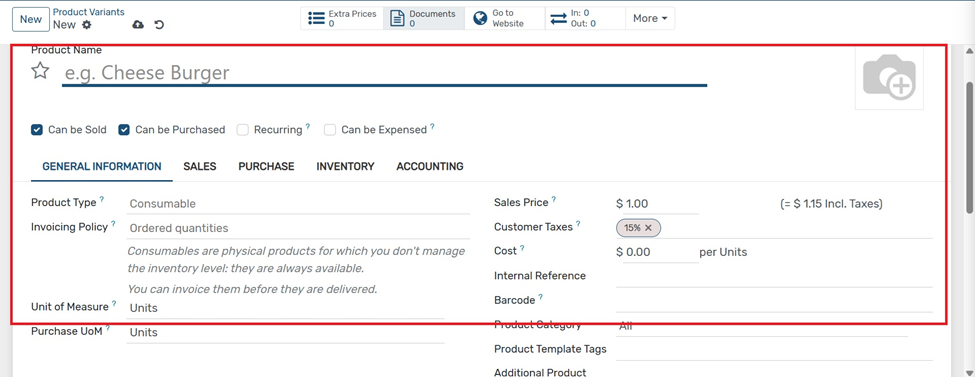Switch to the Sales tab

pyautogui.click(x=200, y=167)
